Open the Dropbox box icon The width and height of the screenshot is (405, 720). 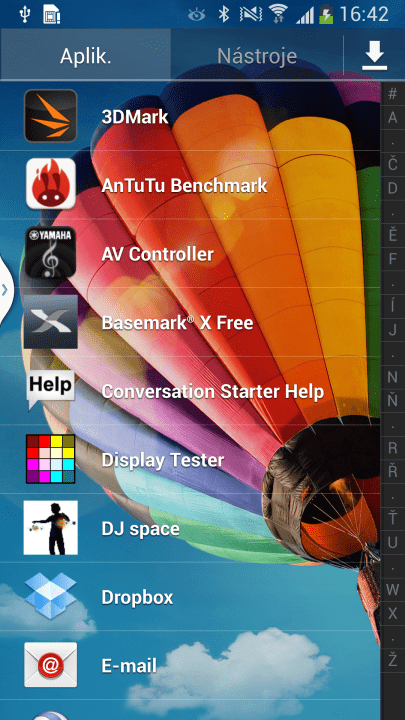51,596
